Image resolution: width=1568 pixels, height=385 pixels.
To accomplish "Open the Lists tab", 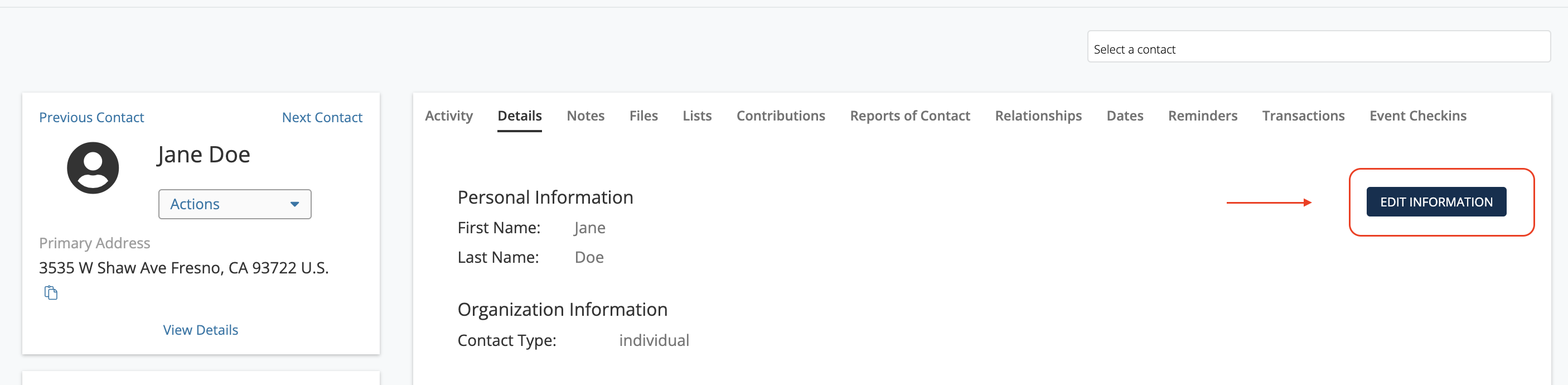I will click(x=697, y=116).
